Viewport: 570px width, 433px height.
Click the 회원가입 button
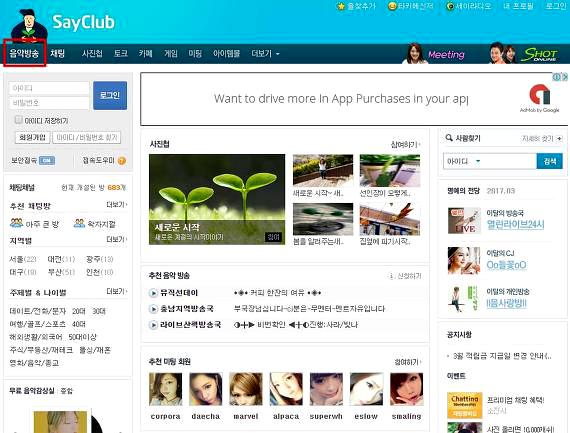pos(32,137)
